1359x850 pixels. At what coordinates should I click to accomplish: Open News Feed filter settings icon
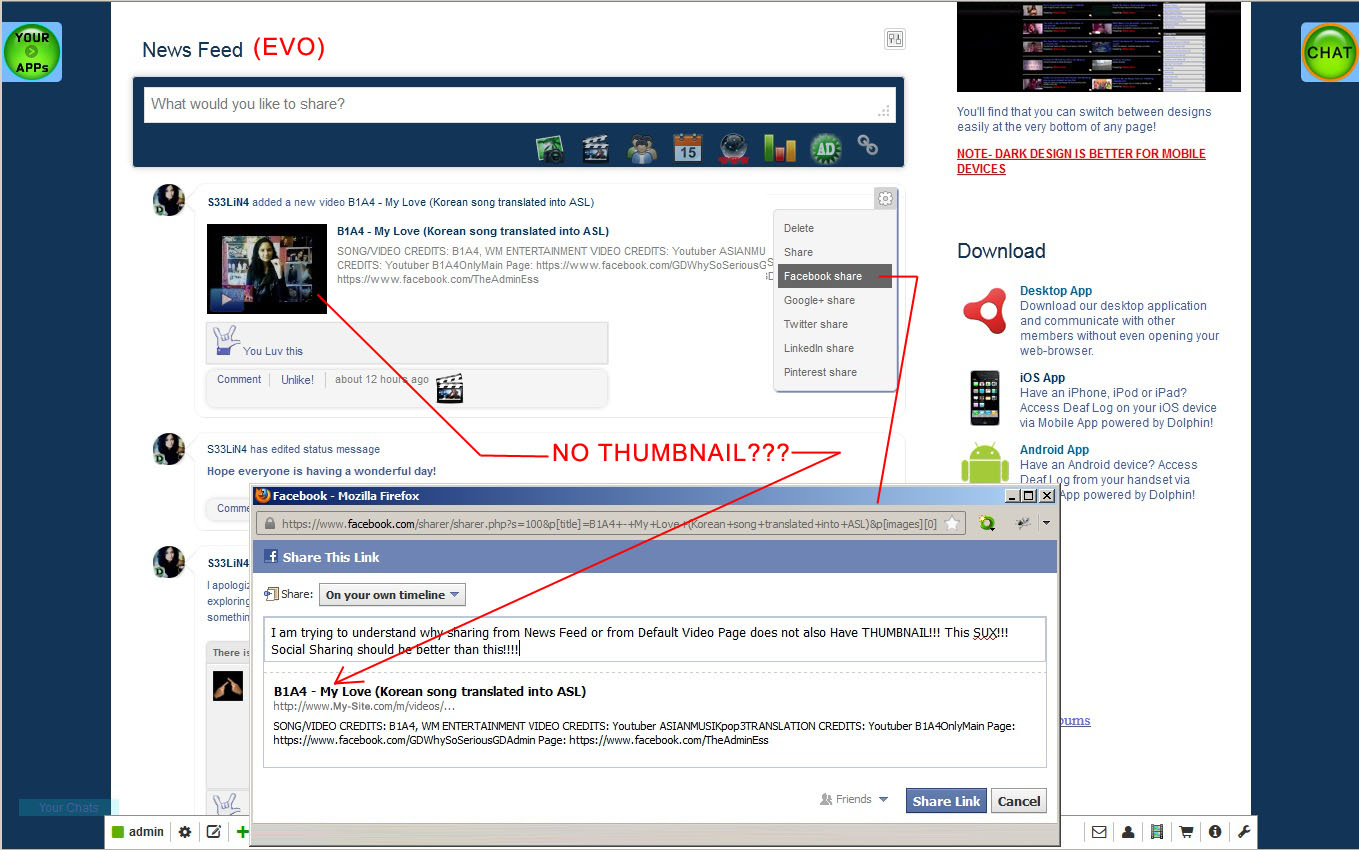pyautogui.click(x=895, y=39)
